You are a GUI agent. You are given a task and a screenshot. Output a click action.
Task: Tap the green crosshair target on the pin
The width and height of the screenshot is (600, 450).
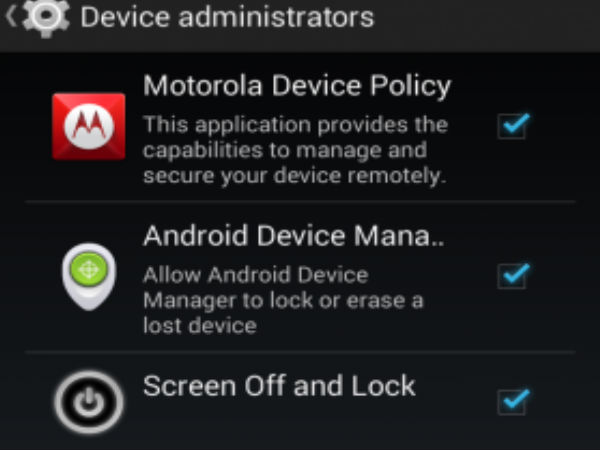click(x=89, y=269)
